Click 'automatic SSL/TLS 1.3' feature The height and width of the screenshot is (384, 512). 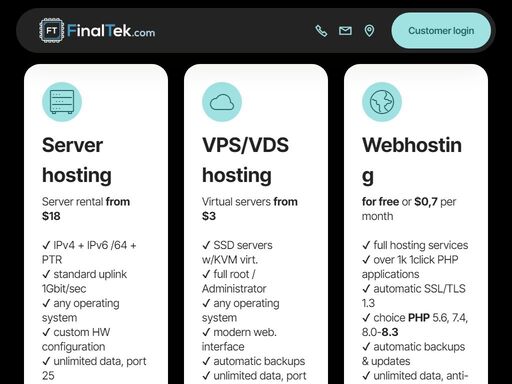[414, 296]
